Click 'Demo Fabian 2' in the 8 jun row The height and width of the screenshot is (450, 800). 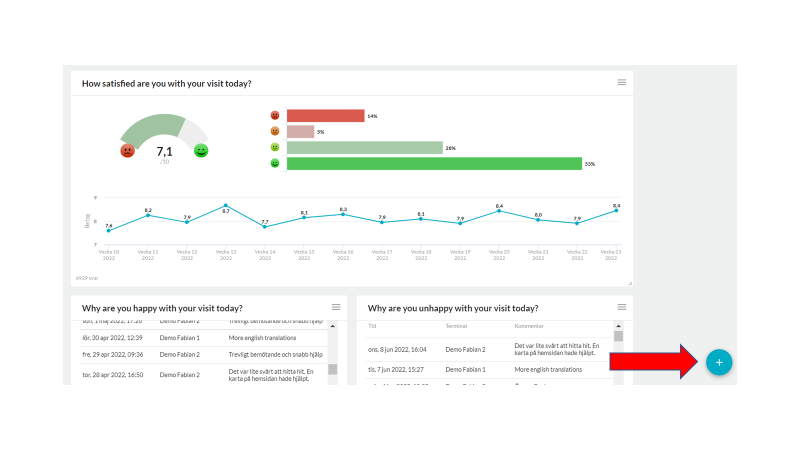coord(465,349)
